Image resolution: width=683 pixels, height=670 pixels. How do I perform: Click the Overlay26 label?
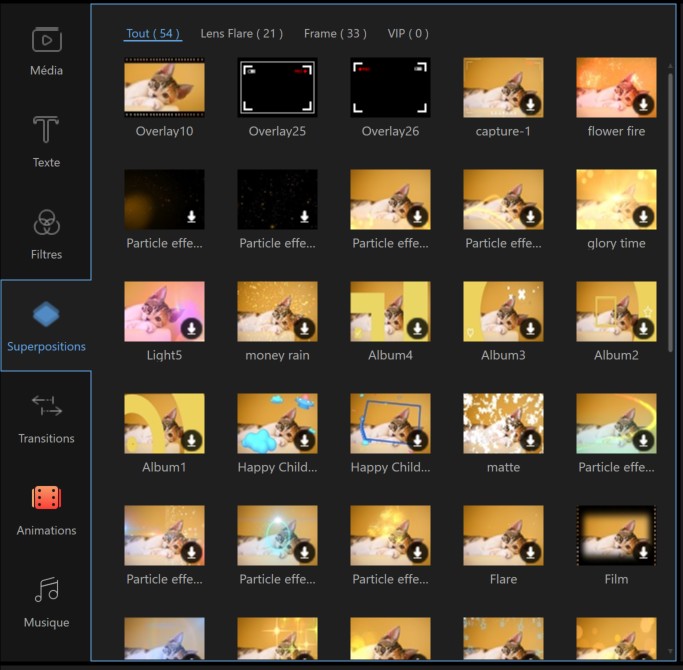click(390, 131)
